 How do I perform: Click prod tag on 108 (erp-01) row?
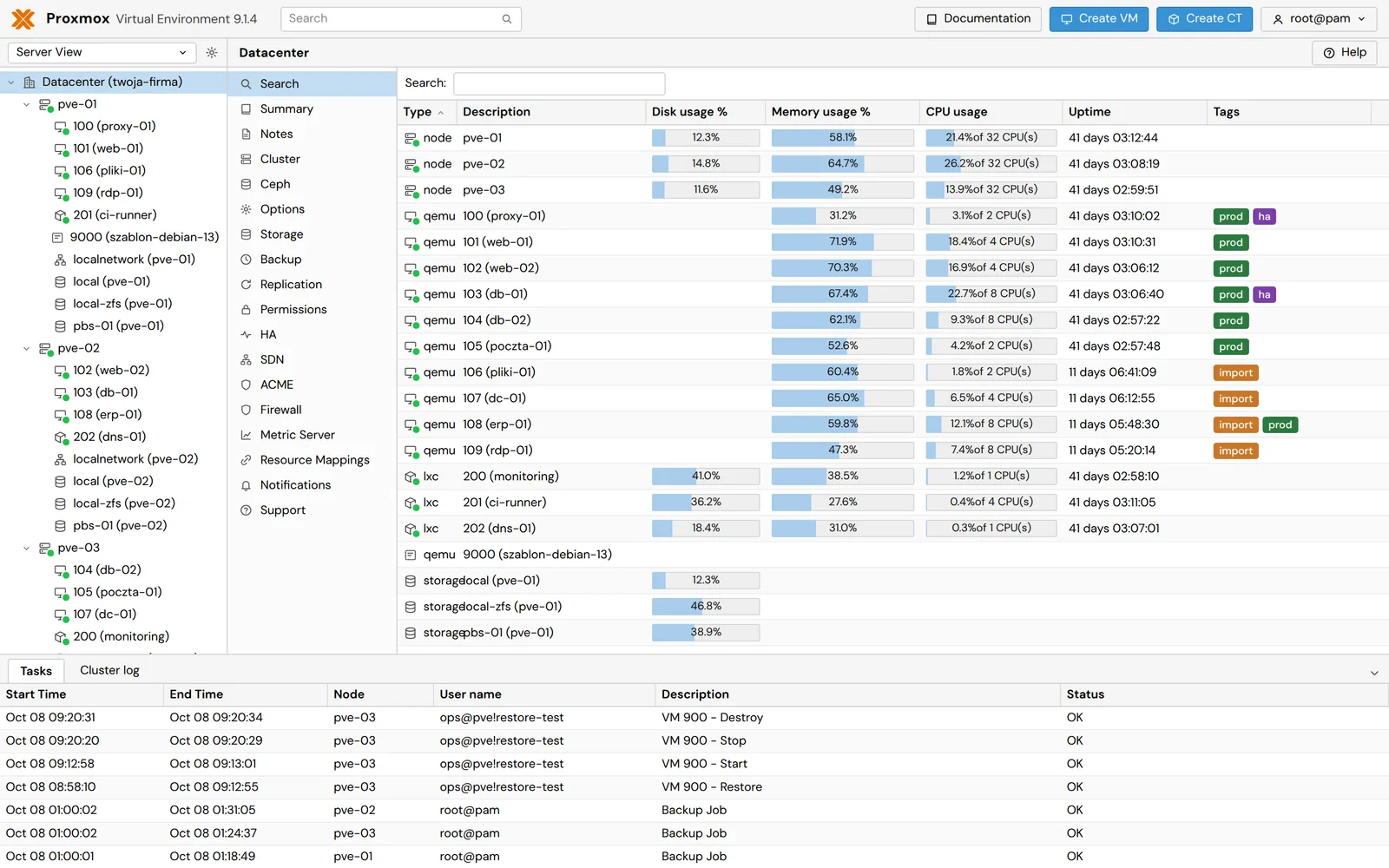click(x=1280, y=425)
